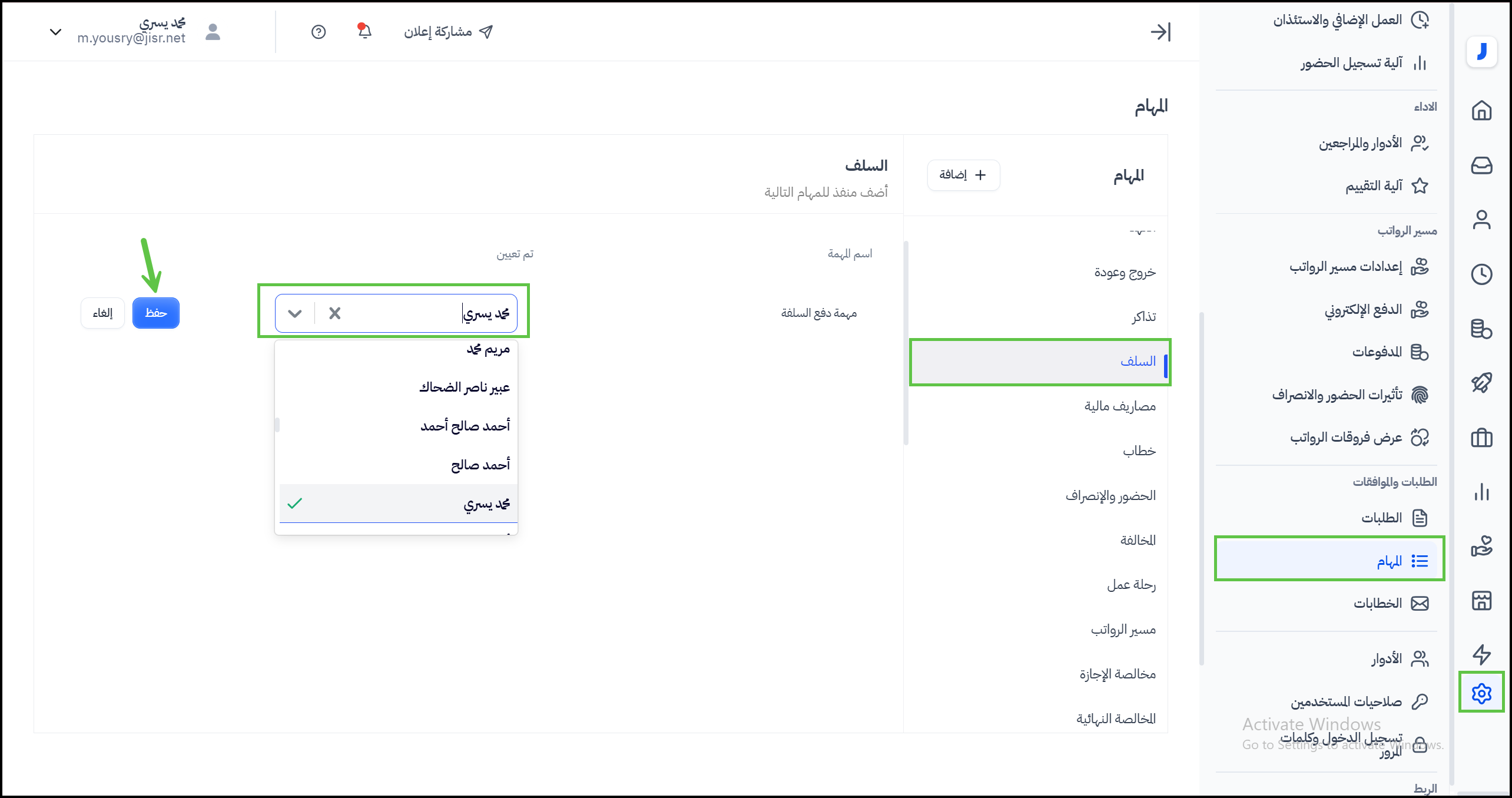This screenshot has height=798, width=1512.
Task: Open the notifications bell icon
Action: pyautogui.click(x=364, y=31)
